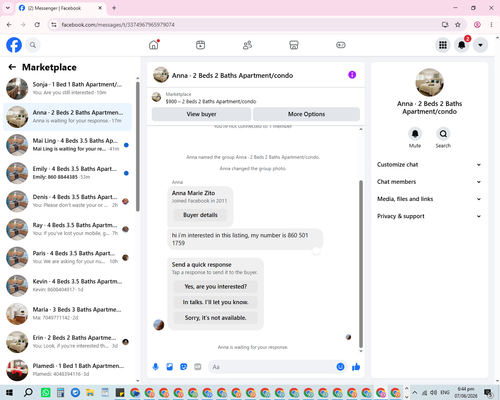Click the message text input field

click(273, 367)
